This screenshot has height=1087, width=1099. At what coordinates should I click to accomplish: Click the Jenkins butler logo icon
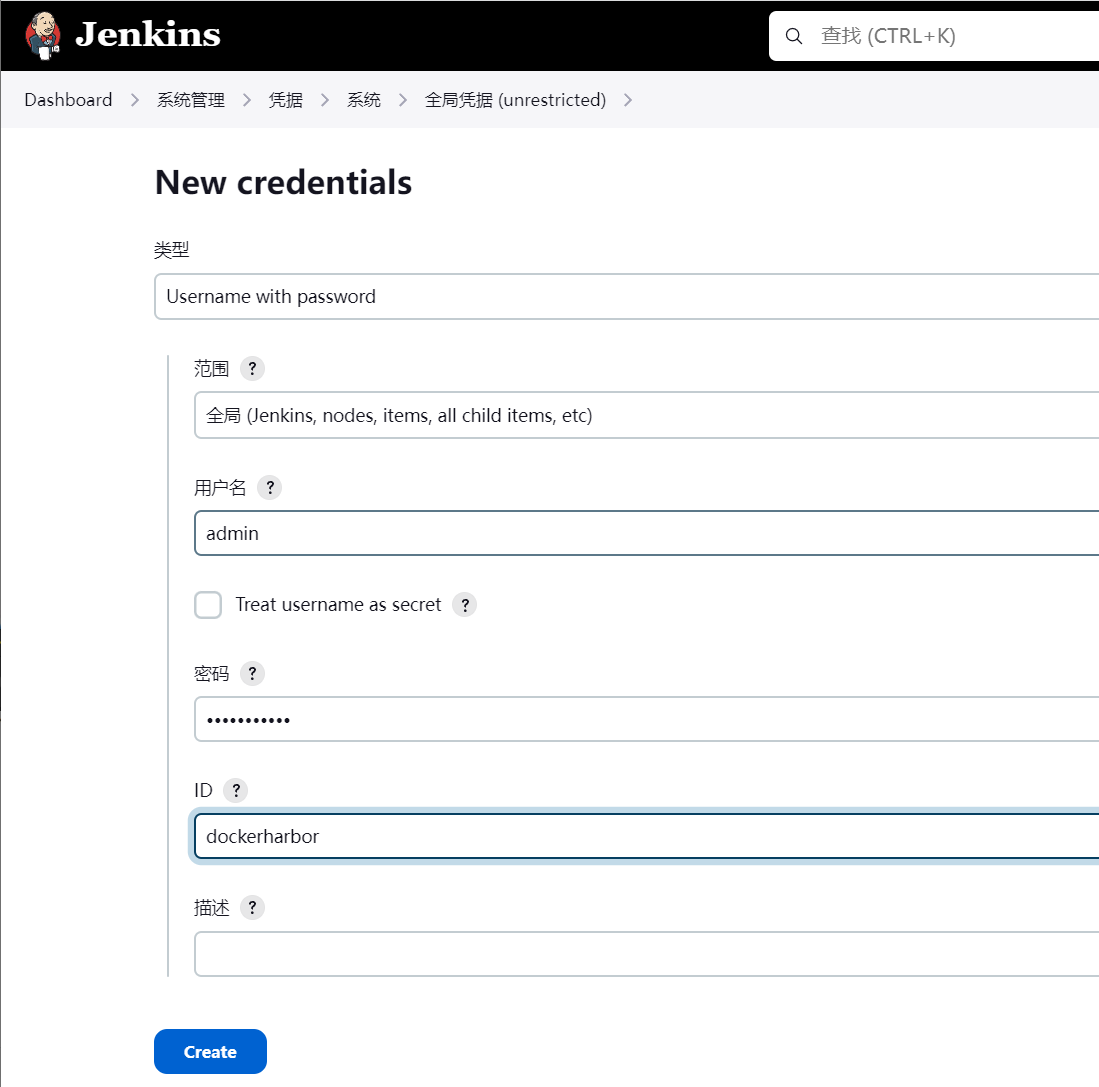tap(43, 34)
